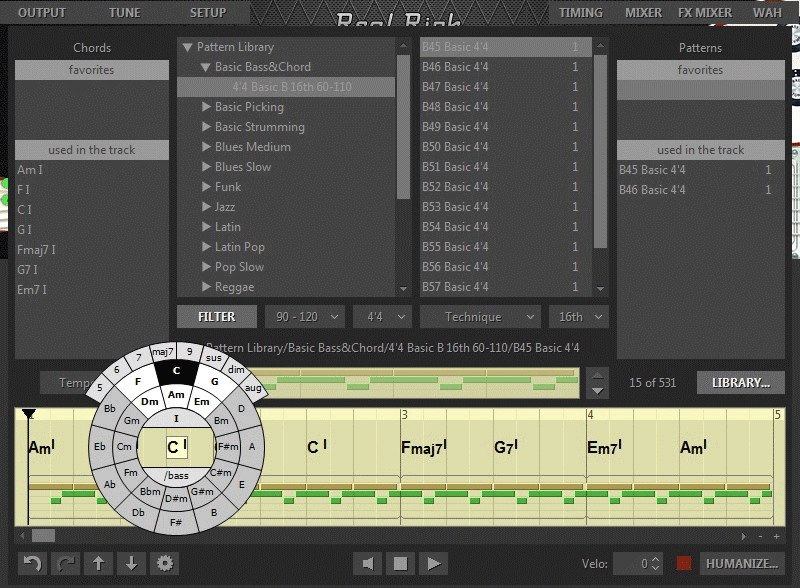Toggle the FILTER button
800x588 pixels.
point(217,317)
